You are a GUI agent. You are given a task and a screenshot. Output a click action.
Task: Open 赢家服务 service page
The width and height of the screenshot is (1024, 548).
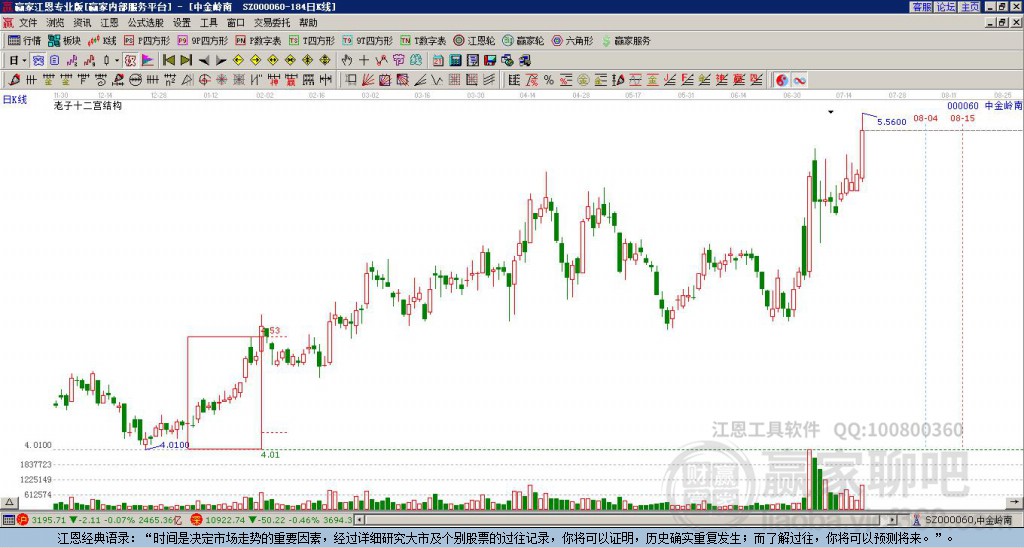[x=626, y=40]
